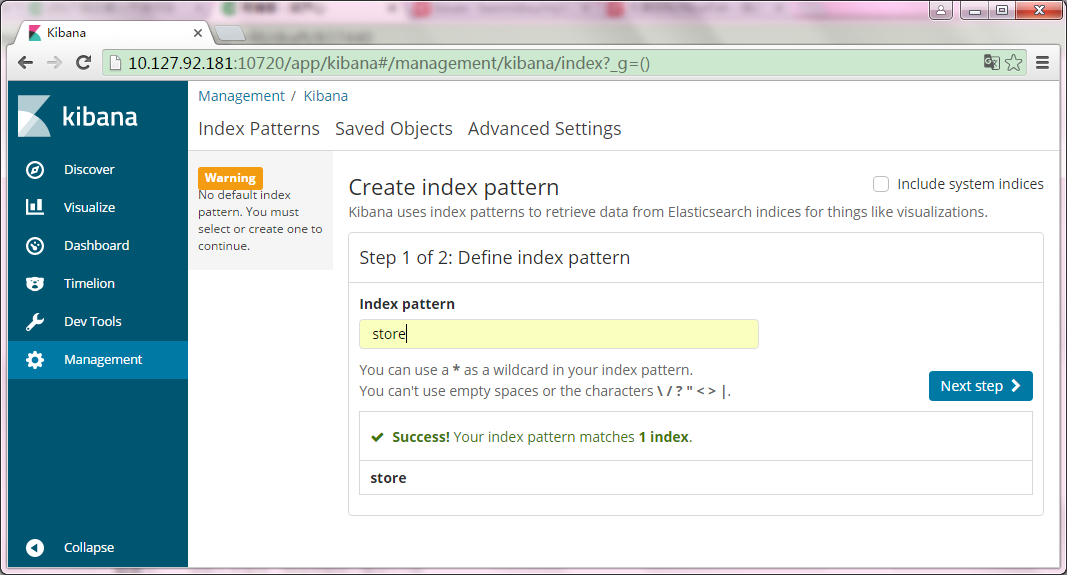Viewport: 1067px width, 575px height.
Task: Bookmark page with star icon
Action: click(1013, 63)
